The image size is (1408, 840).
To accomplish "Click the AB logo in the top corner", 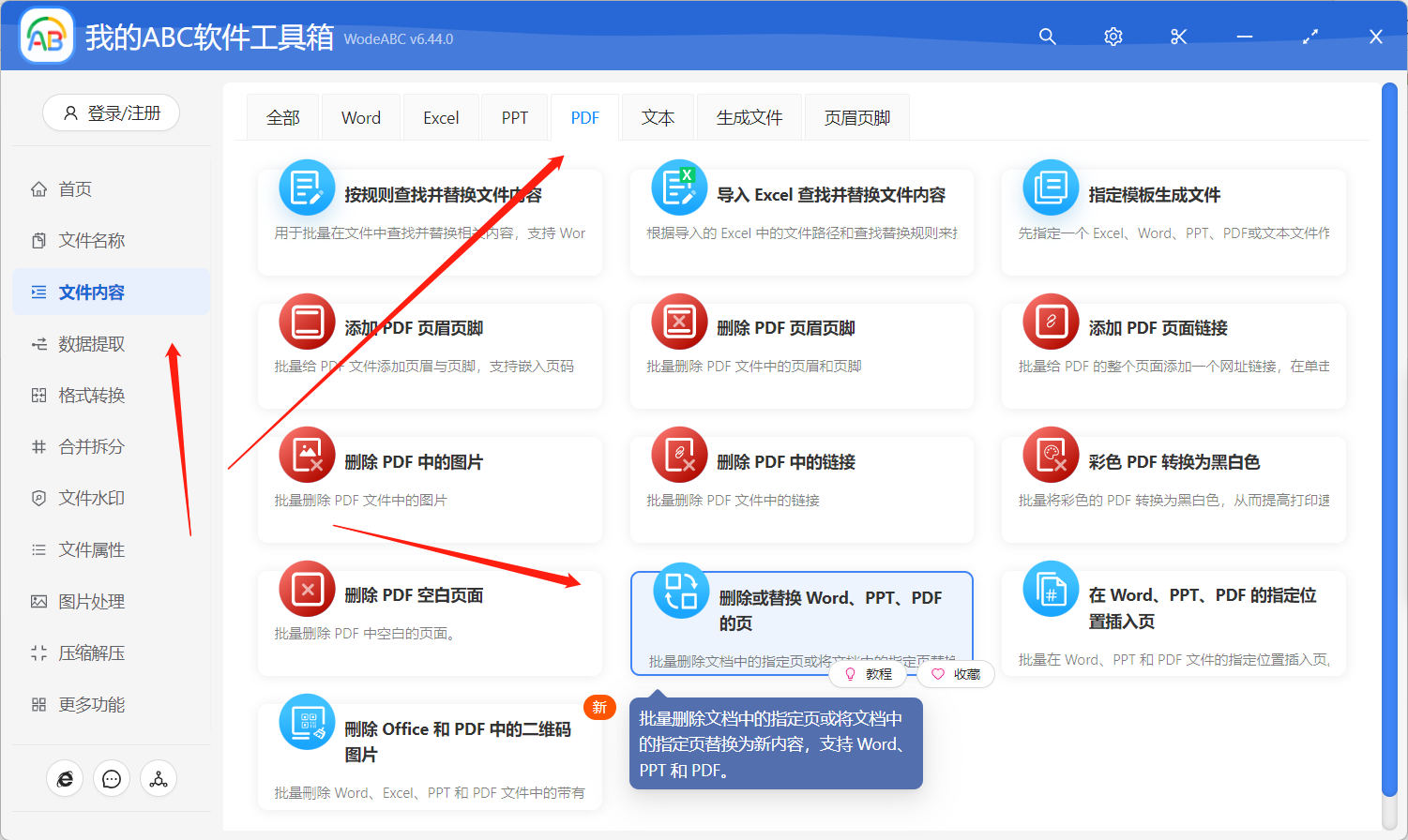I will [x=46, y=35].
